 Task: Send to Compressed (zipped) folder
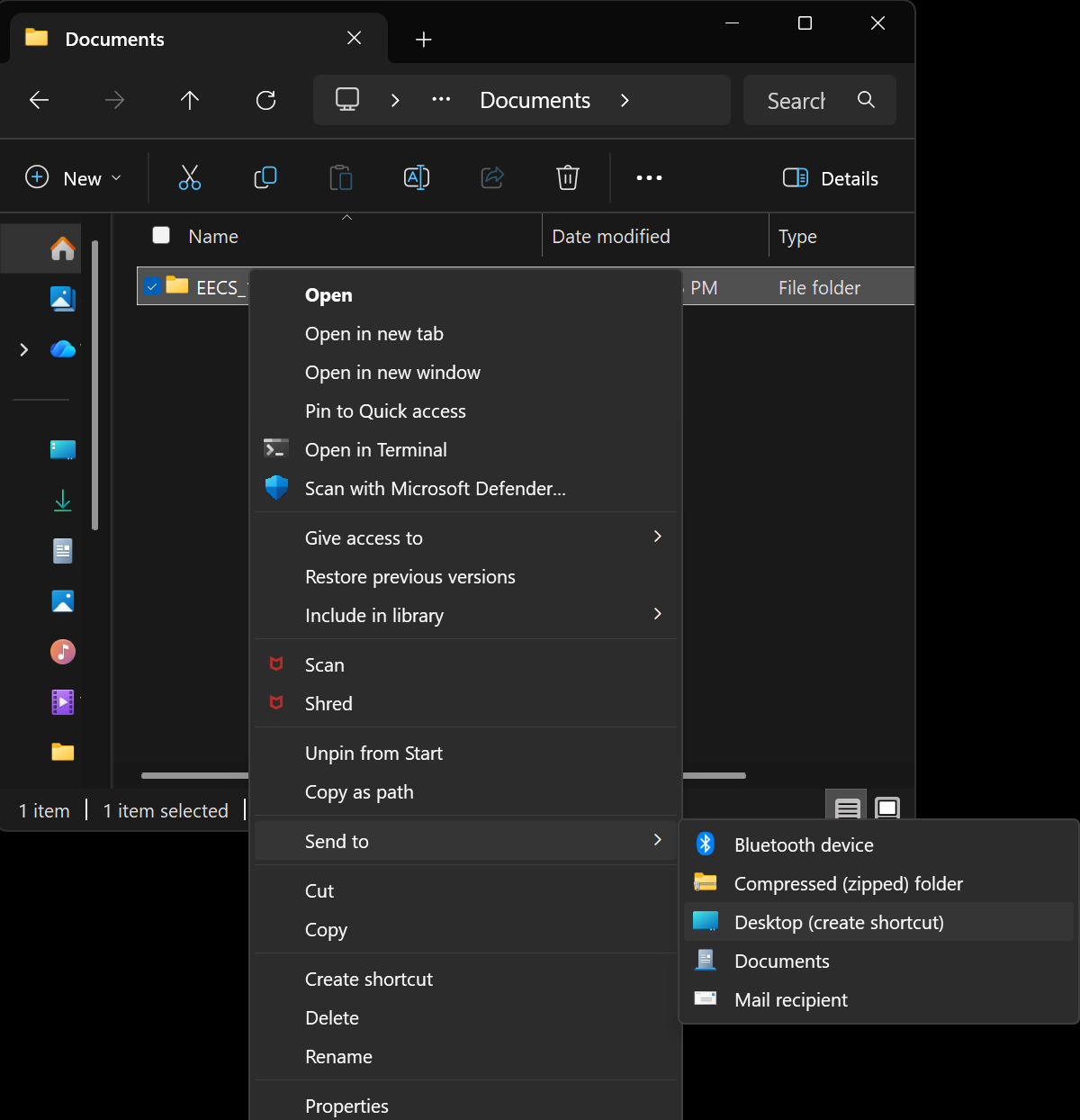pyautogui.click(x=879, y=884)
